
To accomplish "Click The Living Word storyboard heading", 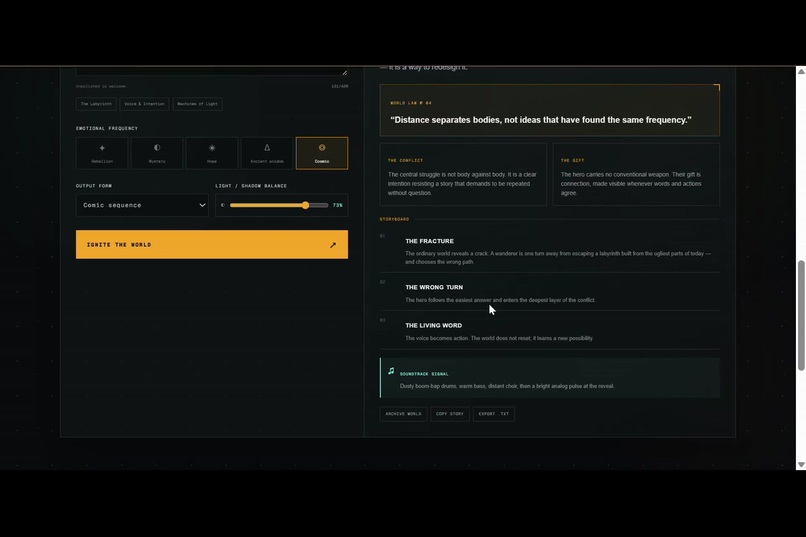I will click(433, 325).
